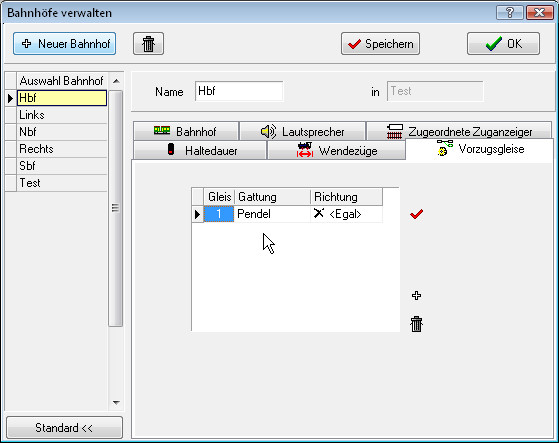Open the Bahnhof tab
Screen dimensions: 559x443
coord(185,132)
